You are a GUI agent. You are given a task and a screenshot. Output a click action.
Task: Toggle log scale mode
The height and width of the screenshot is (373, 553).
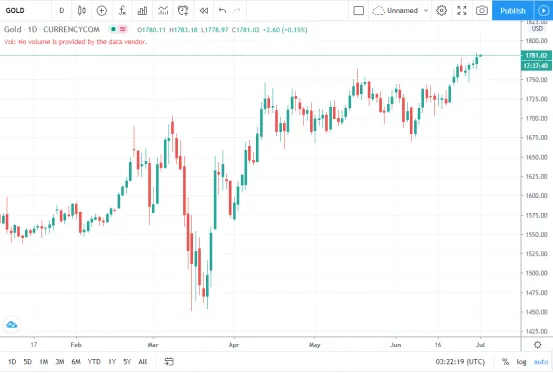tap(521, 362)
